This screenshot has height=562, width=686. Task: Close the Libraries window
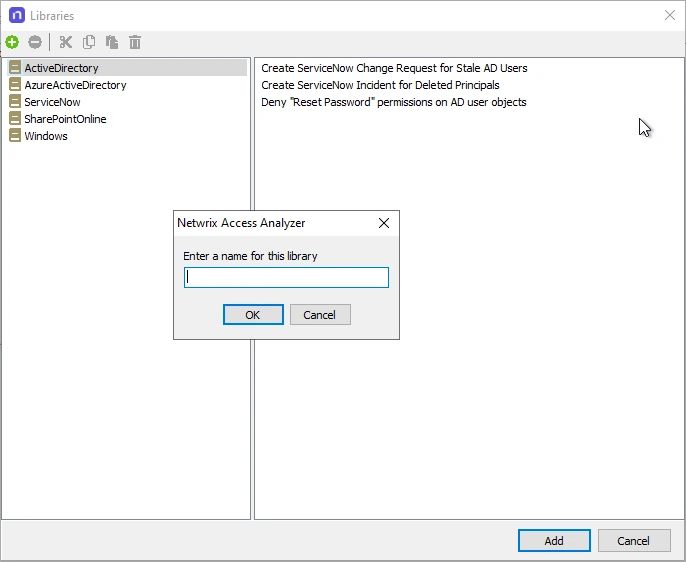pos(669,15)
